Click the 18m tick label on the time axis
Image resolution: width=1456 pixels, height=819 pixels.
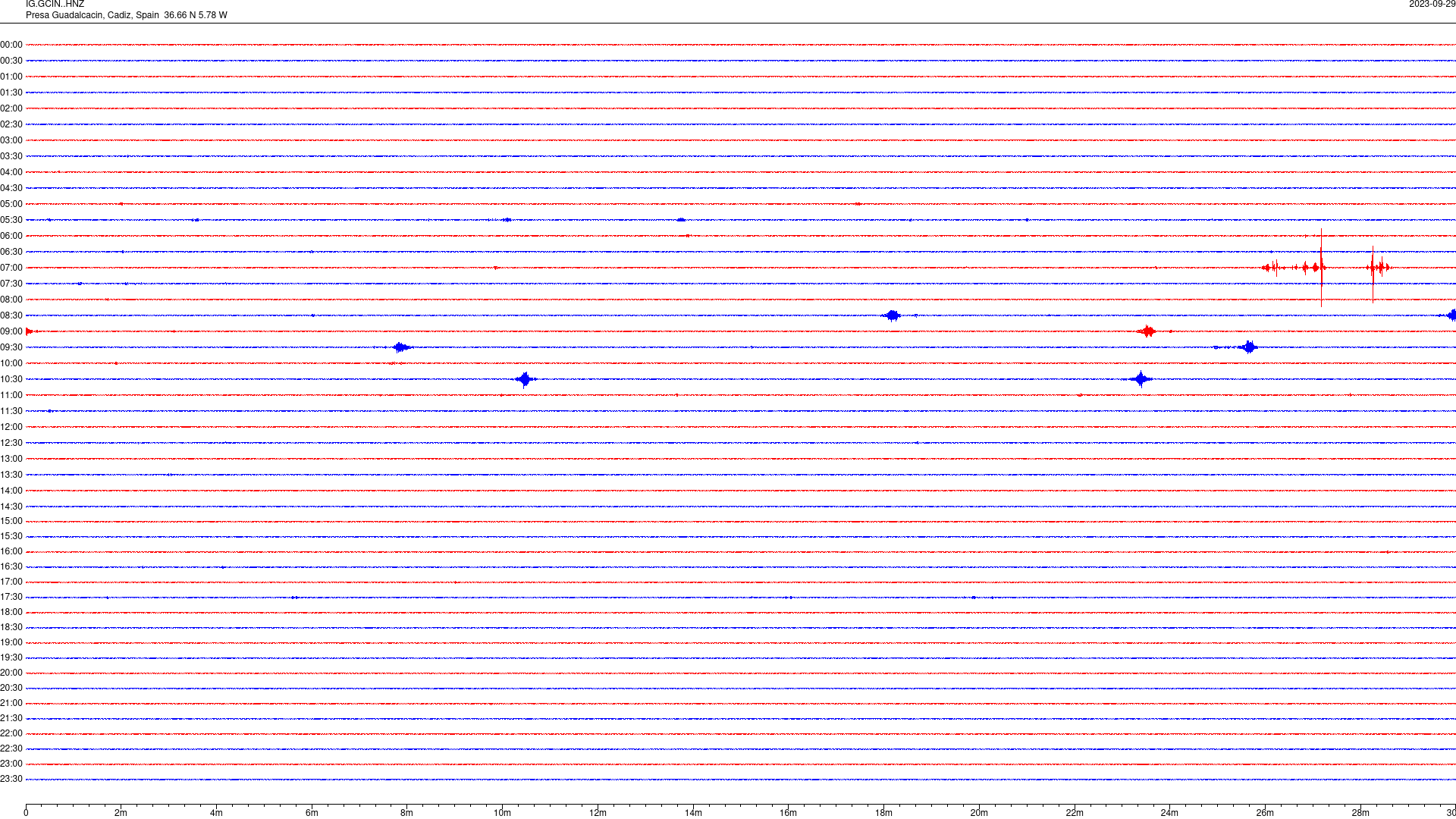coord(883,813)
